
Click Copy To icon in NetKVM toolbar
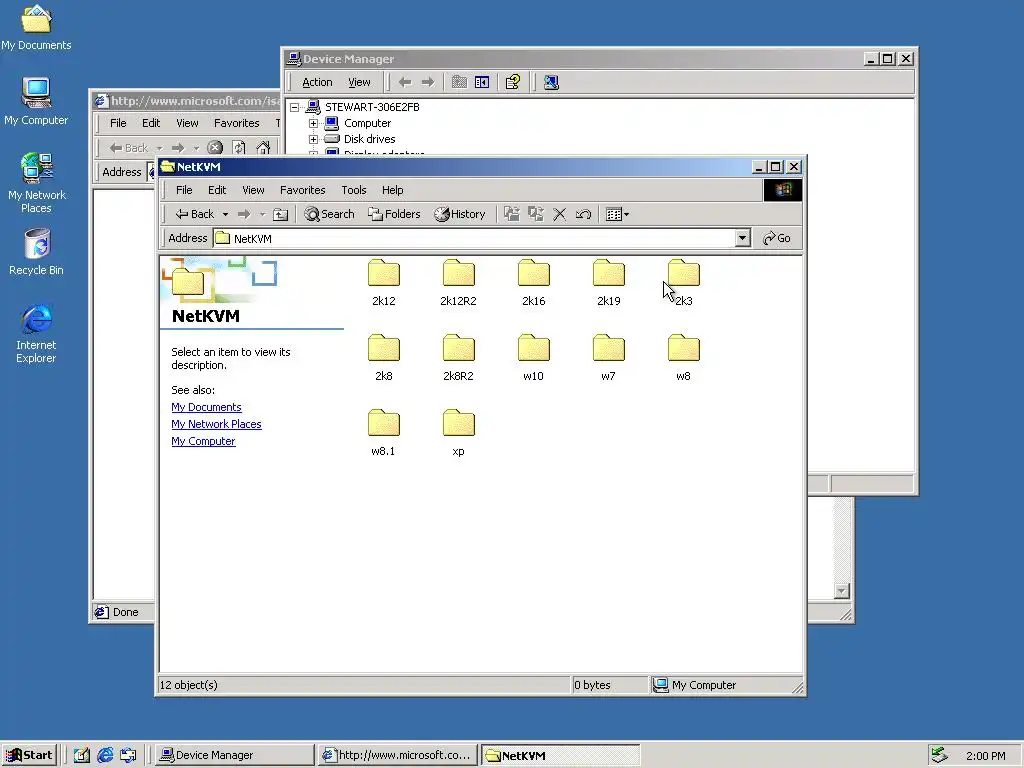pyautogui.click(x=536, y=214)
